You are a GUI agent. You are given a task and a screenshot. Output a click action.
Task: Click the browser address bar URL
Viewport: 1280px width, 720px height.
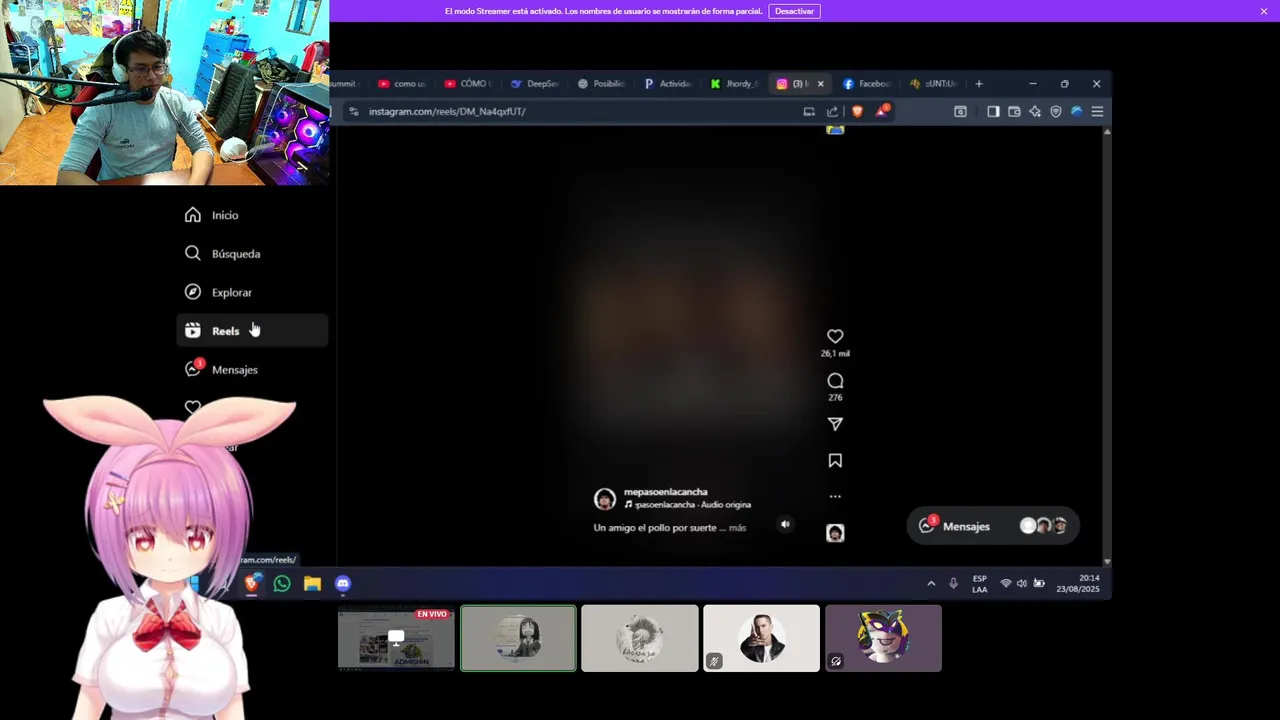pyautogui.click(x=447, y=112)
